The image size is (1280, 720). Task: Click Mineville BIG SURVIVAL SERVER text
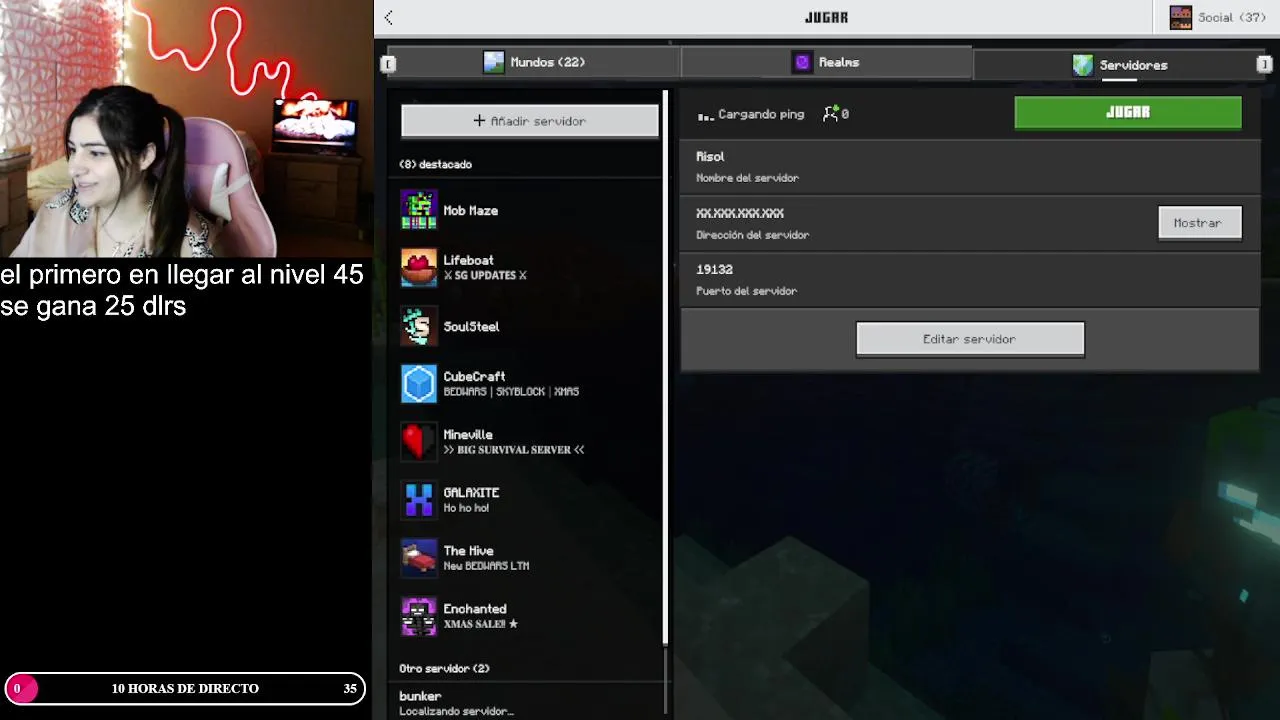[514, 450]
